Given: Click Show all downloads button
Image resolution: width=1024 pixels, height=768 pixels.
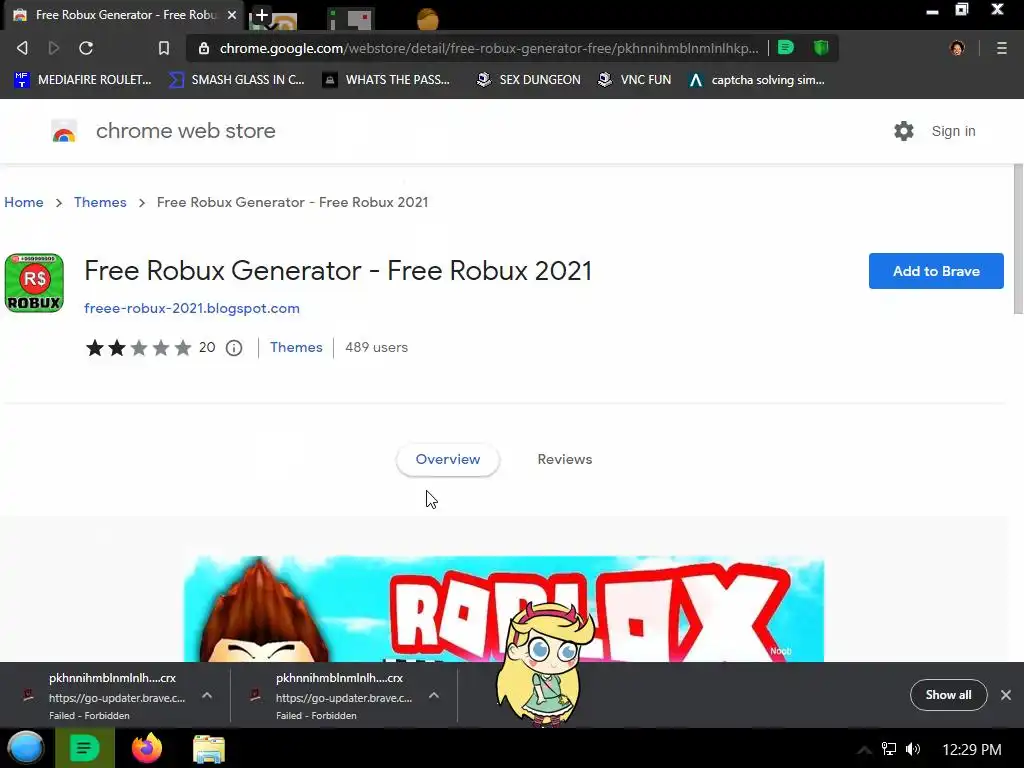Looking at the screenshot, I should pyautogui.click(x=948, y=695).
